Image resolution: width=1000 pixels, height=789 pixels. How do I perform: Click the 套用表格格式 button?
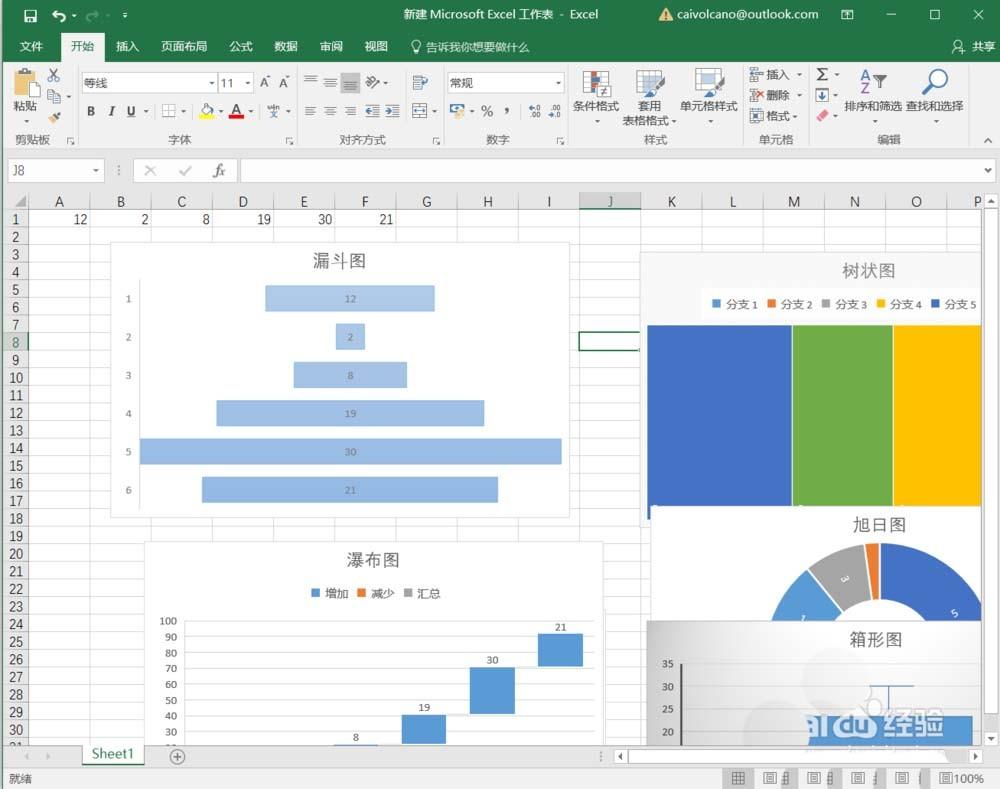click(x=651, y=95)
